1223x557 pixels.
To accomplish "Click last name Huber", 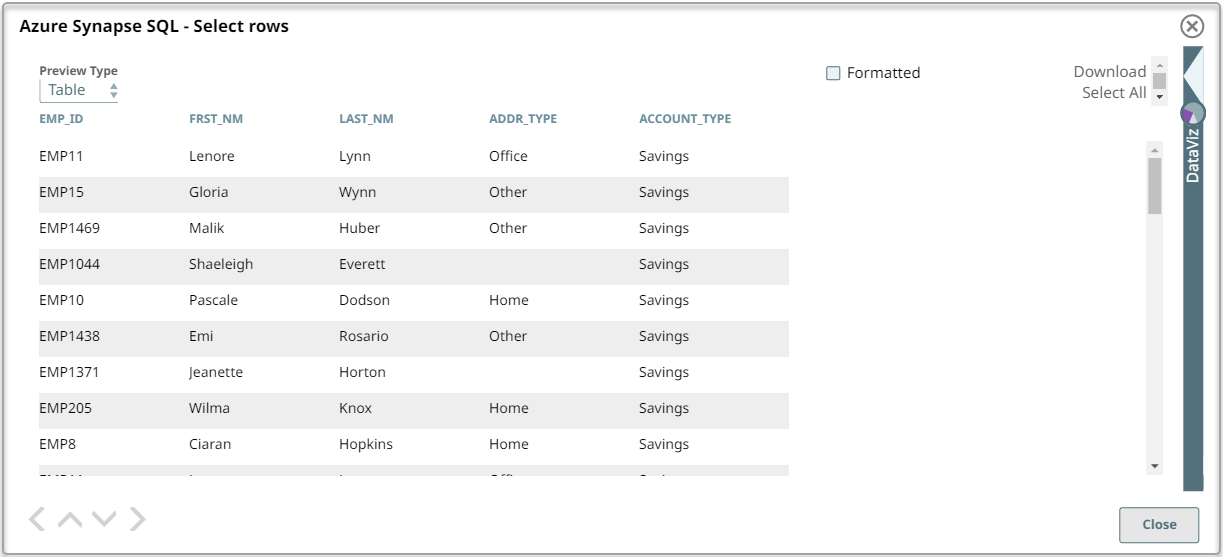I will point(360,228).
